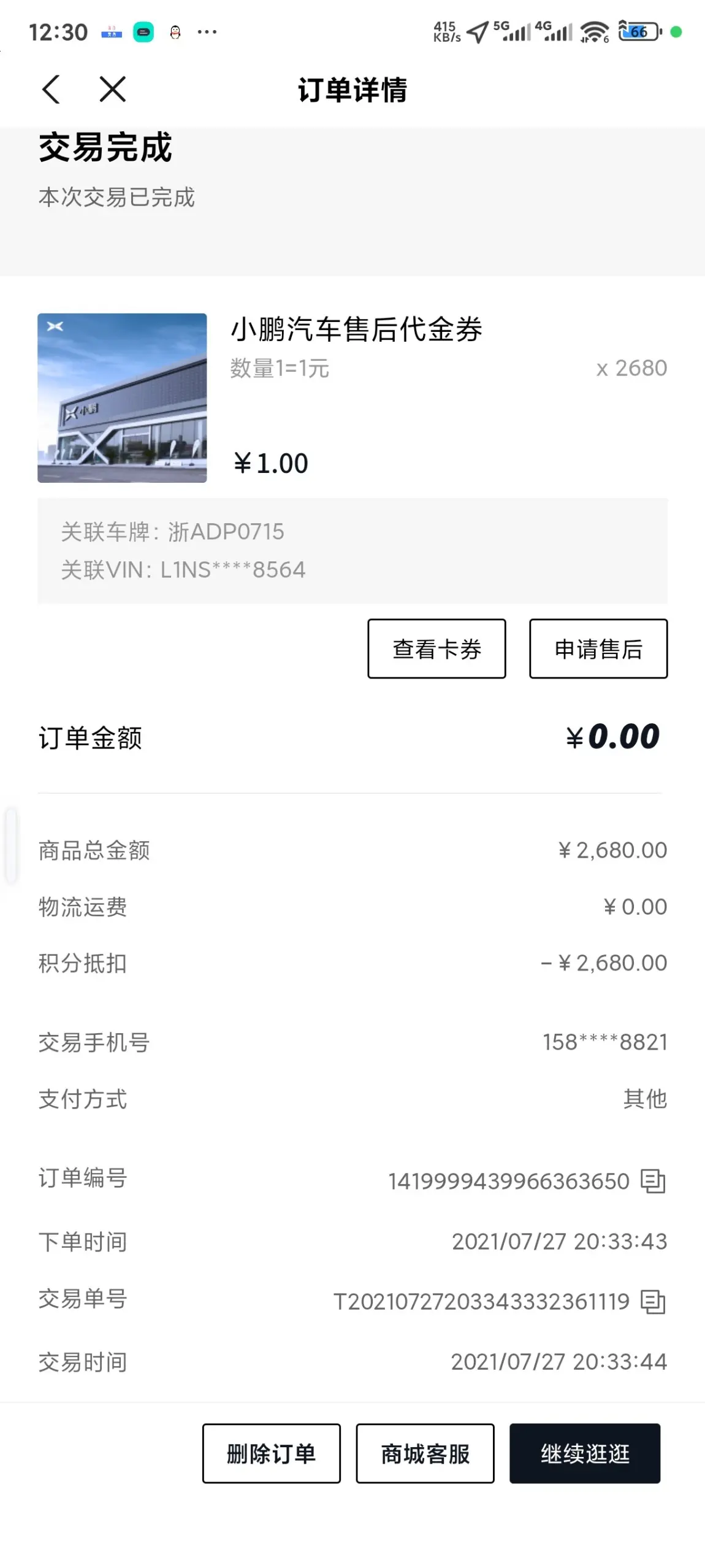The width and height of the screenshot is (705, 1568).
Task: Tap the 申请售后 button
Action: click(598, 648)
